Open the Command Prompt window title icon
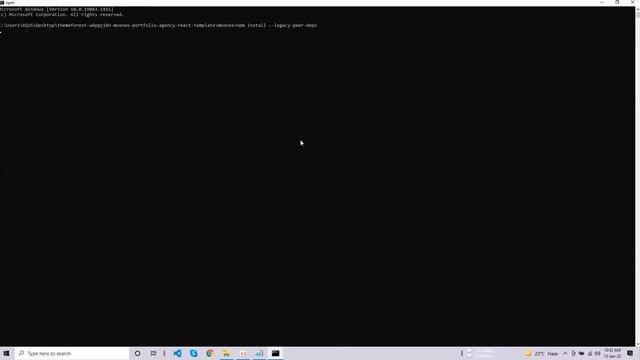This screenshot has height=360, width=640. point(2,2)
